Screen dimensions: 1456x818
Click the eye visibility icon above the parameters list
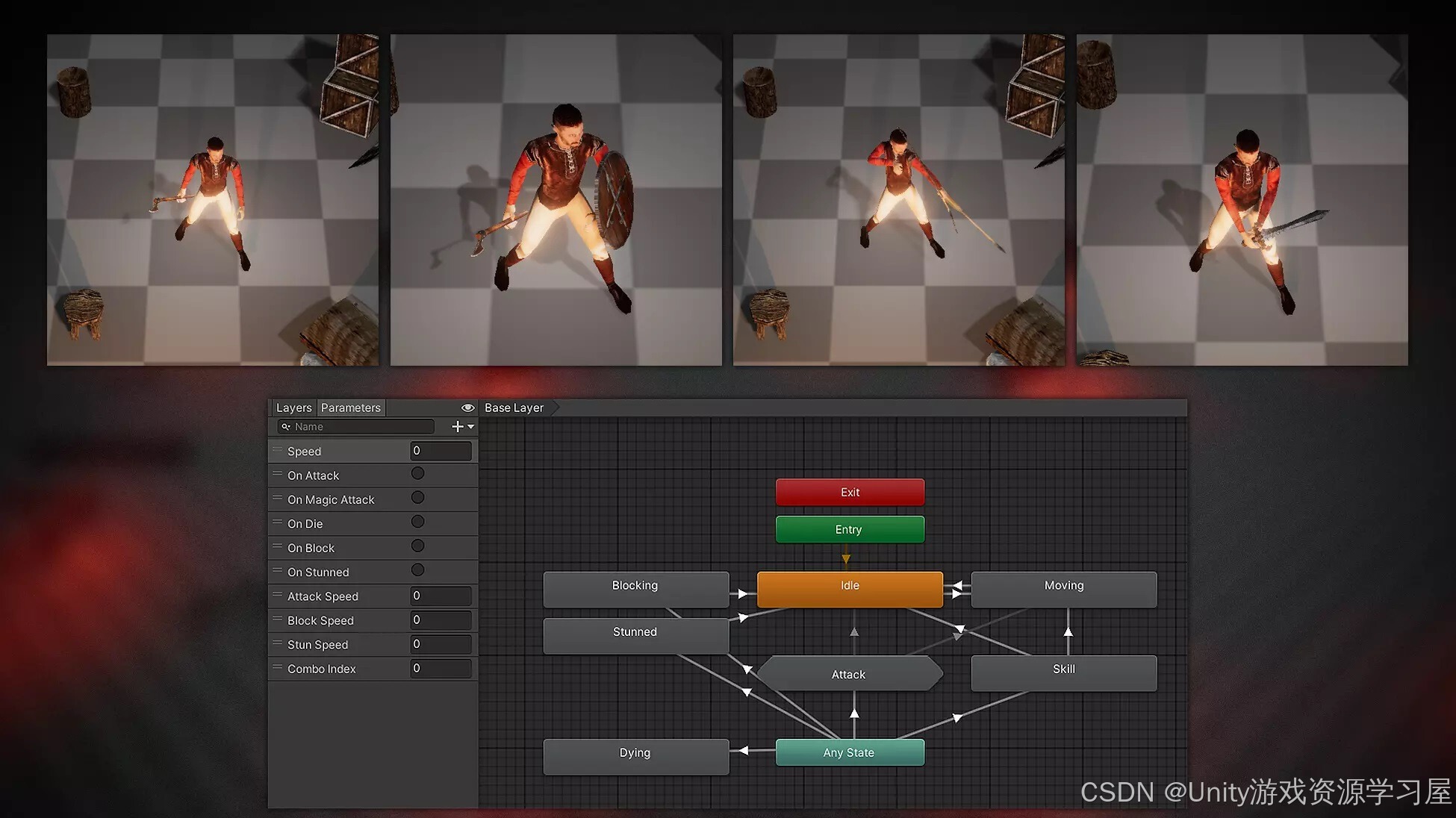(x=467, y=408)
